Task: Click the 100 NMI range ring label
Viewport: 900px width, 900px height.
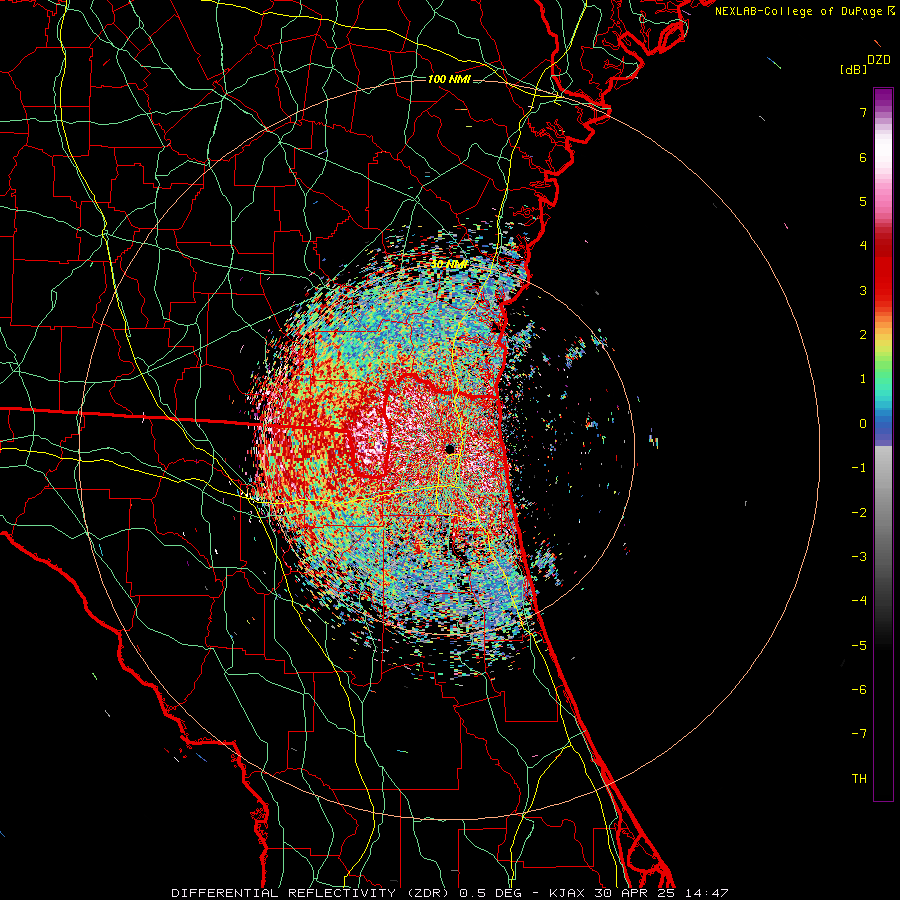Action: coord(449,79)
